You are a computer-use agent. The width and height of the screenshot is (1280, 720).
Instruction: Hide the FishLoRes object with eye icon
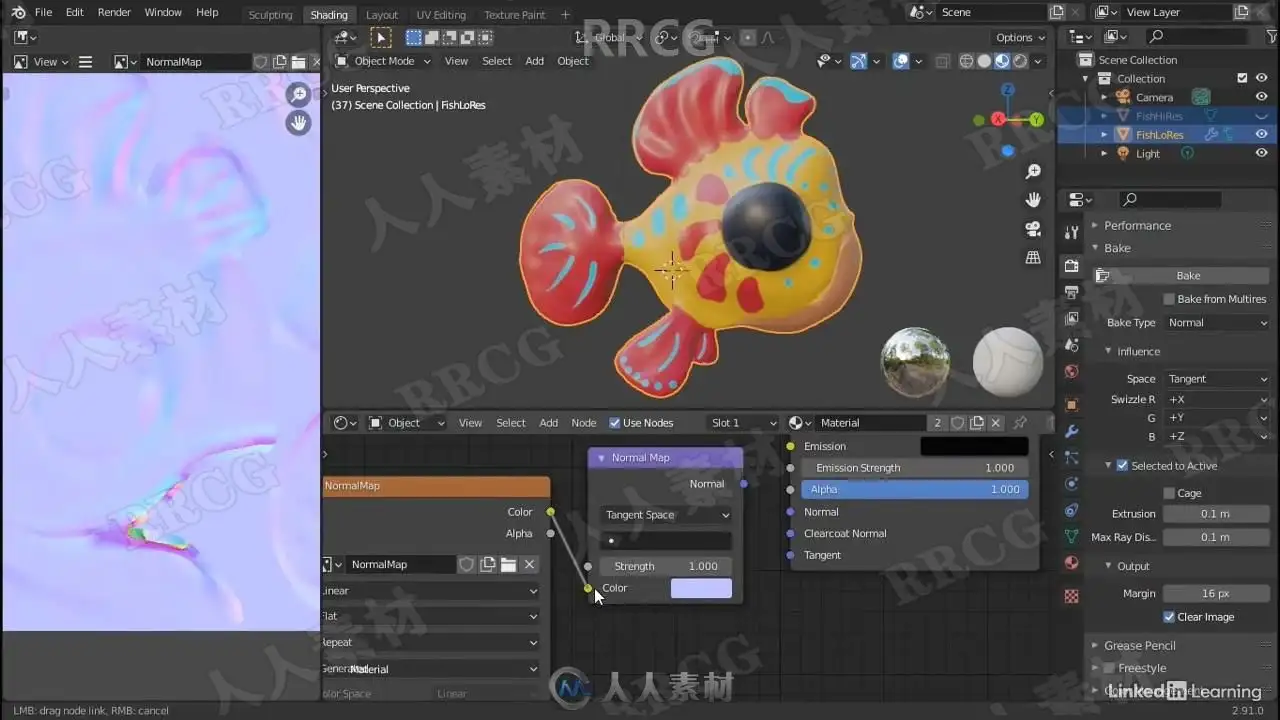coord(1261,134)
